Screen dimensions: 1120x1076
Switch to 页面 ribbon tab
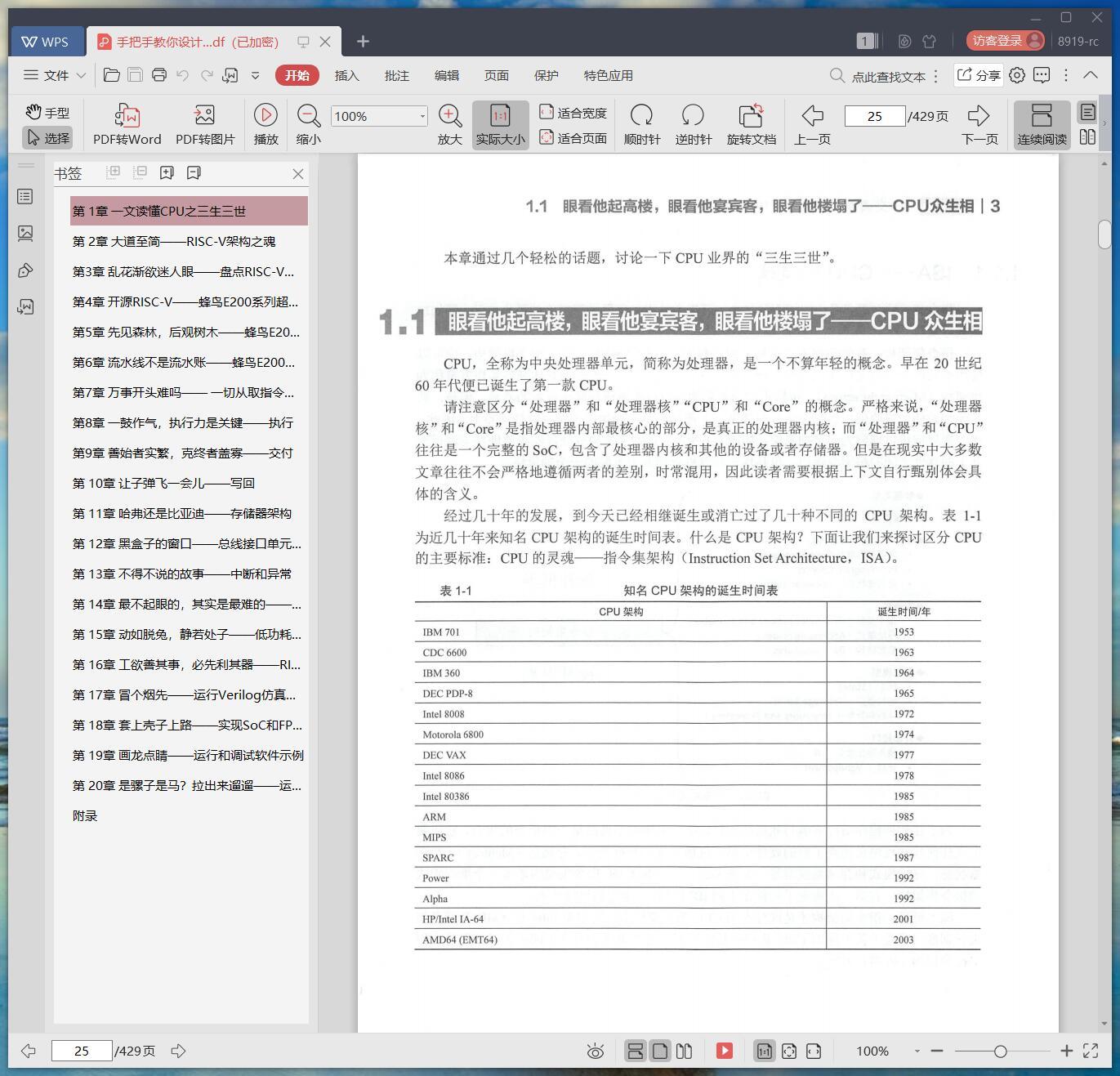pyautogui.click(x=496, y=75)
